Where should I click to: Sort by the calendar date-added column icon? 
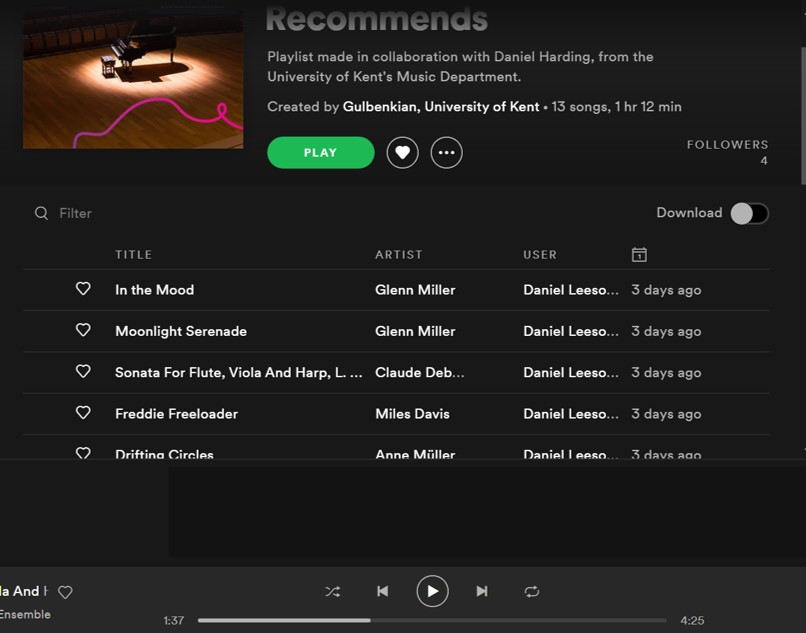click(x=639, y=255)
